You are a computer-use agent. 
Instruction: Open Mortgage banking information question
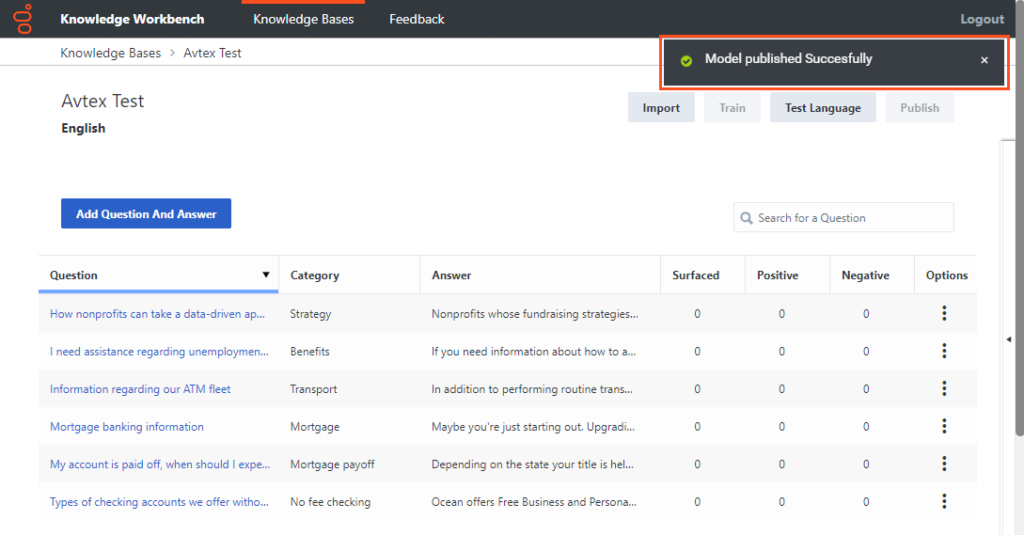(x=127, y=427)
